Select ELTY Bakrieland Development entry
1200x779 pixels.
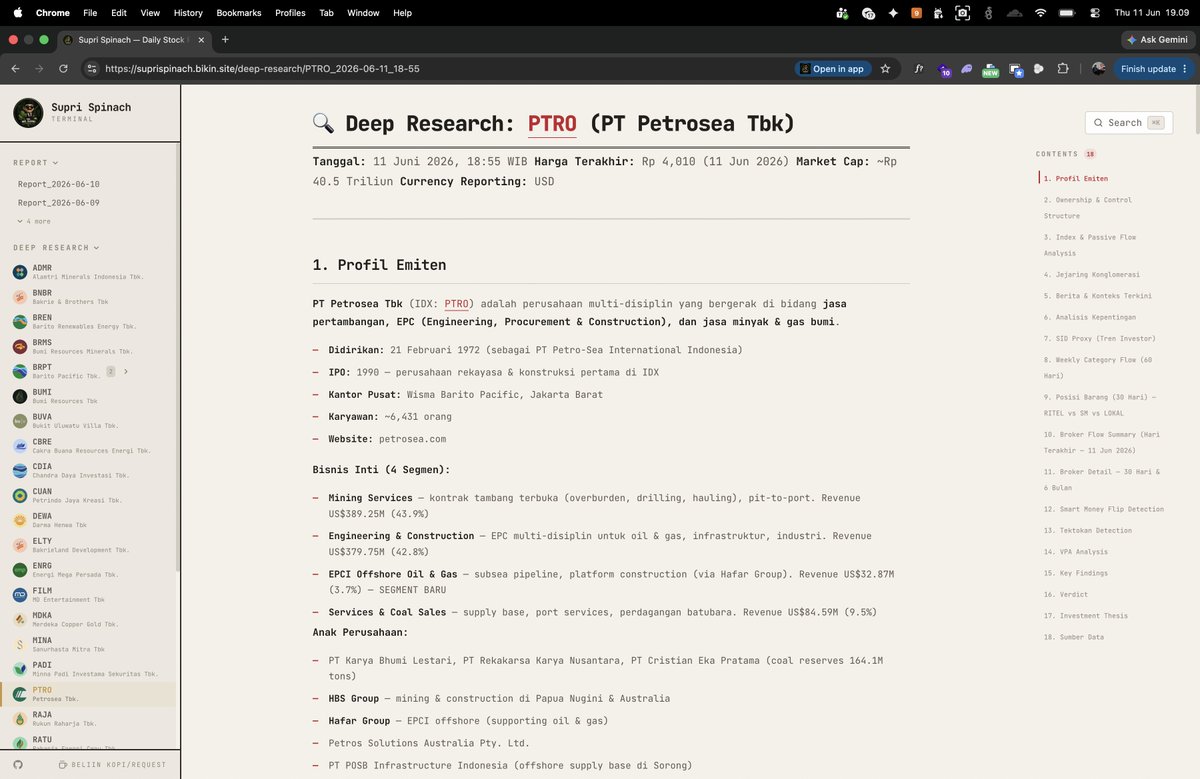point(90,545)
